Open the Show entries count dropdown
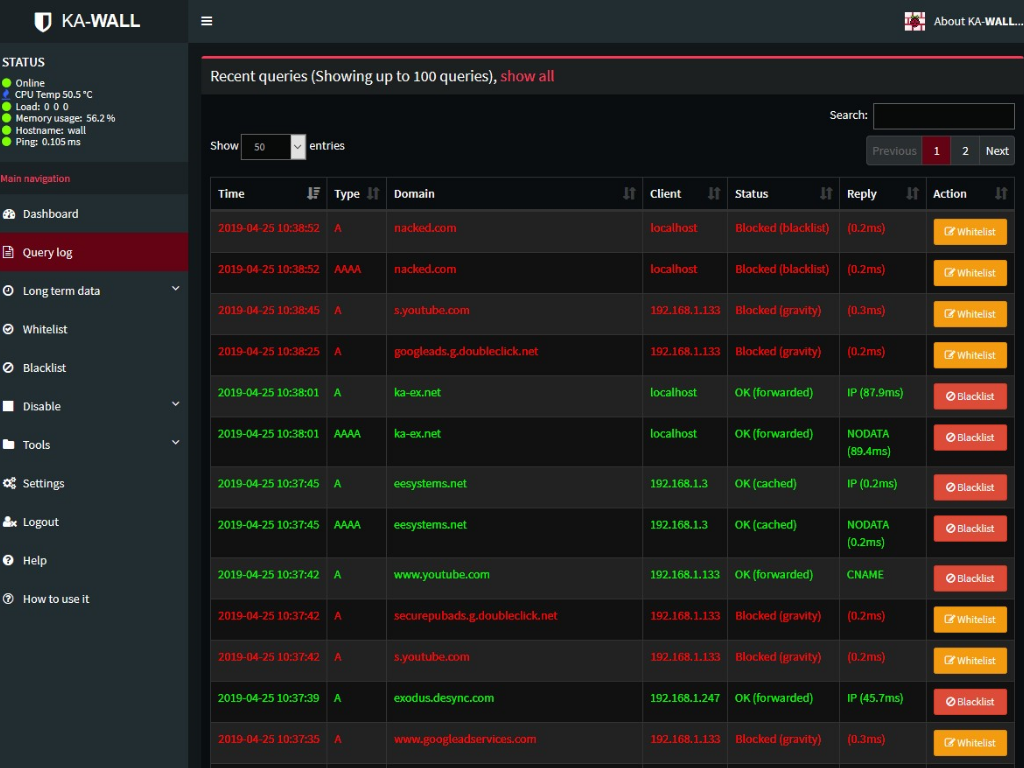 273,147
